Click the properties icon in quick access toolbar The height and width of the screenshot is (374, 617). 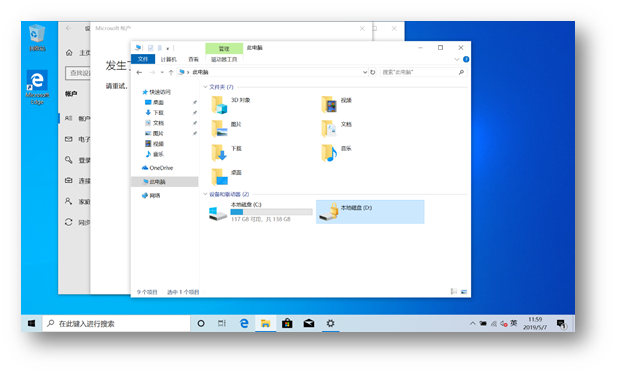(150, 48)
